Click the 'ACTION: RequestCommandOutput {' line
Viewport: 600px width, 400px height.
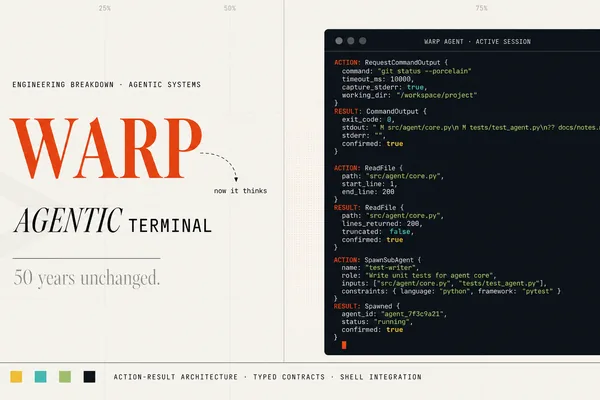[391, 62]
